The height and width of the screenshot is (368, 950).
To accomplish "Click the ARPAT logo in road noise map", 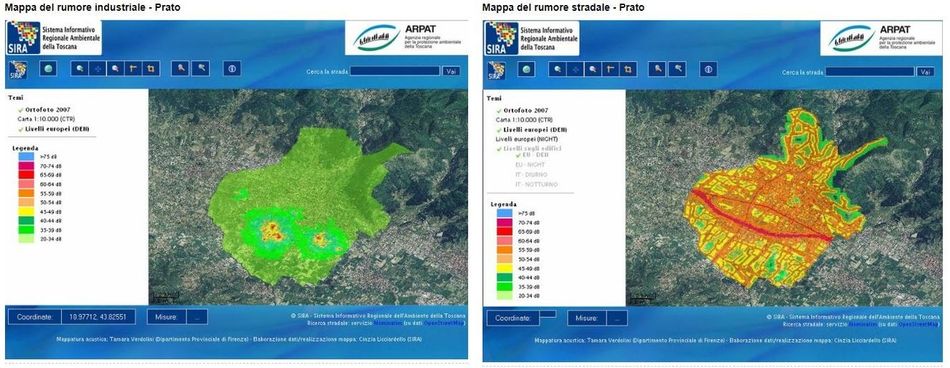I will 882,38.
